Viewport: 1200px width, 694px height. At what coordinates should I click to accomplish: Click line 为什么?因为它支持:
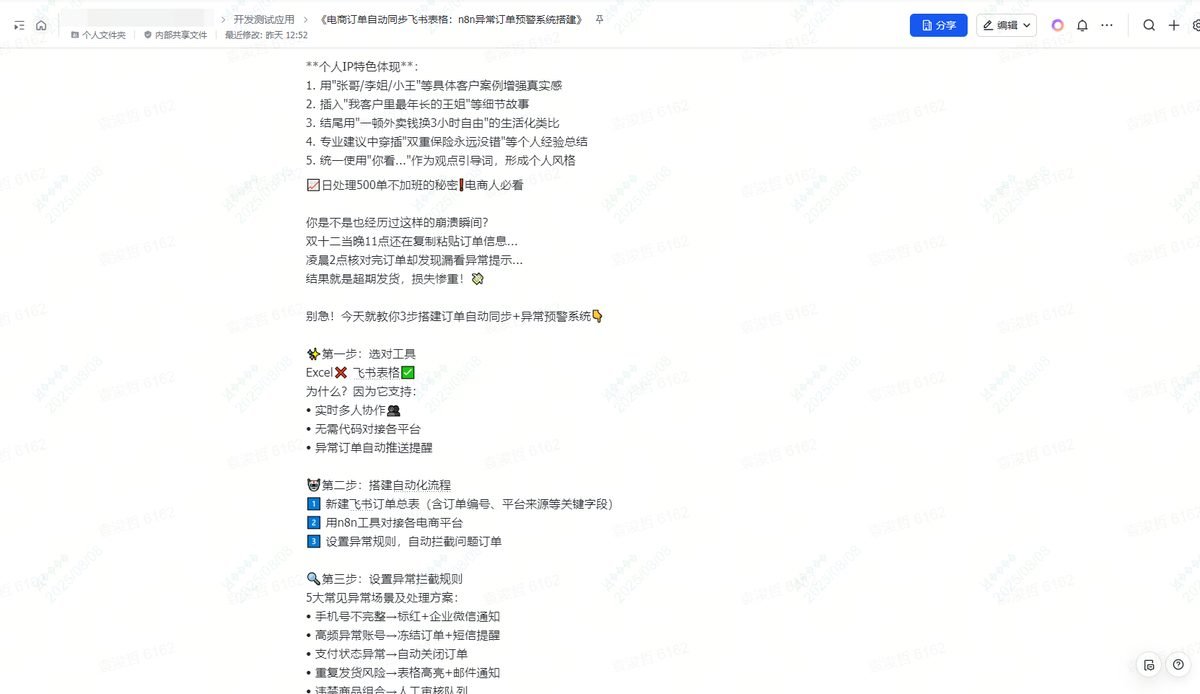360,391
